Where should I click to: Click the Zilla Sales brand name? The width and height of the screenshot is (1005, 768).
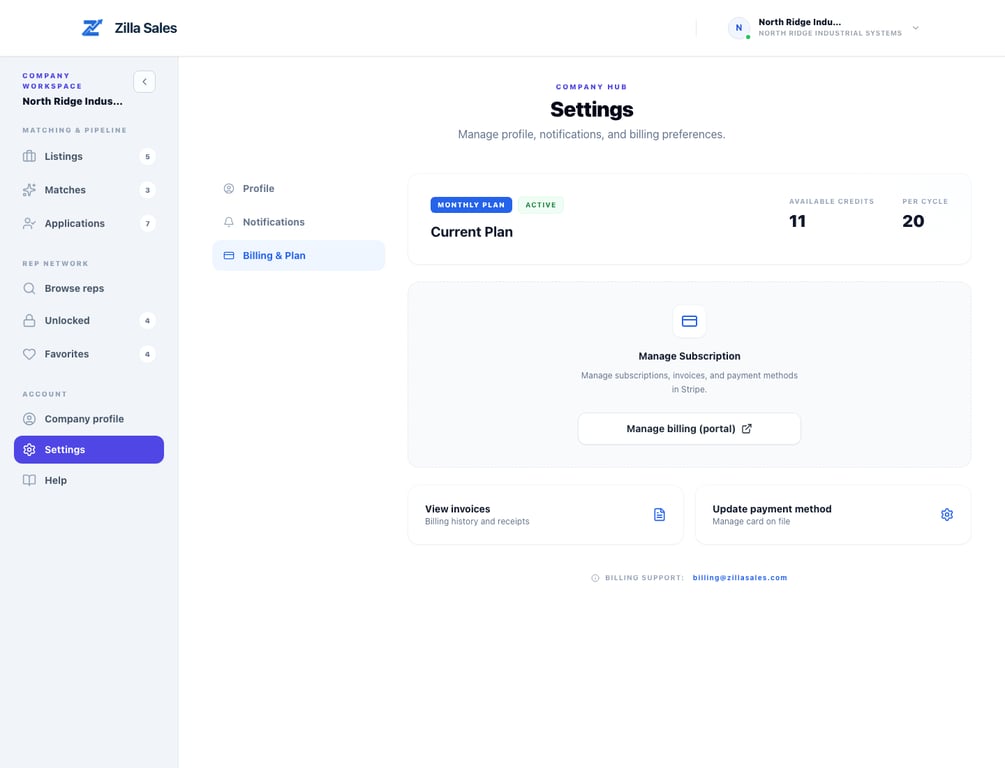click(145, 28)
